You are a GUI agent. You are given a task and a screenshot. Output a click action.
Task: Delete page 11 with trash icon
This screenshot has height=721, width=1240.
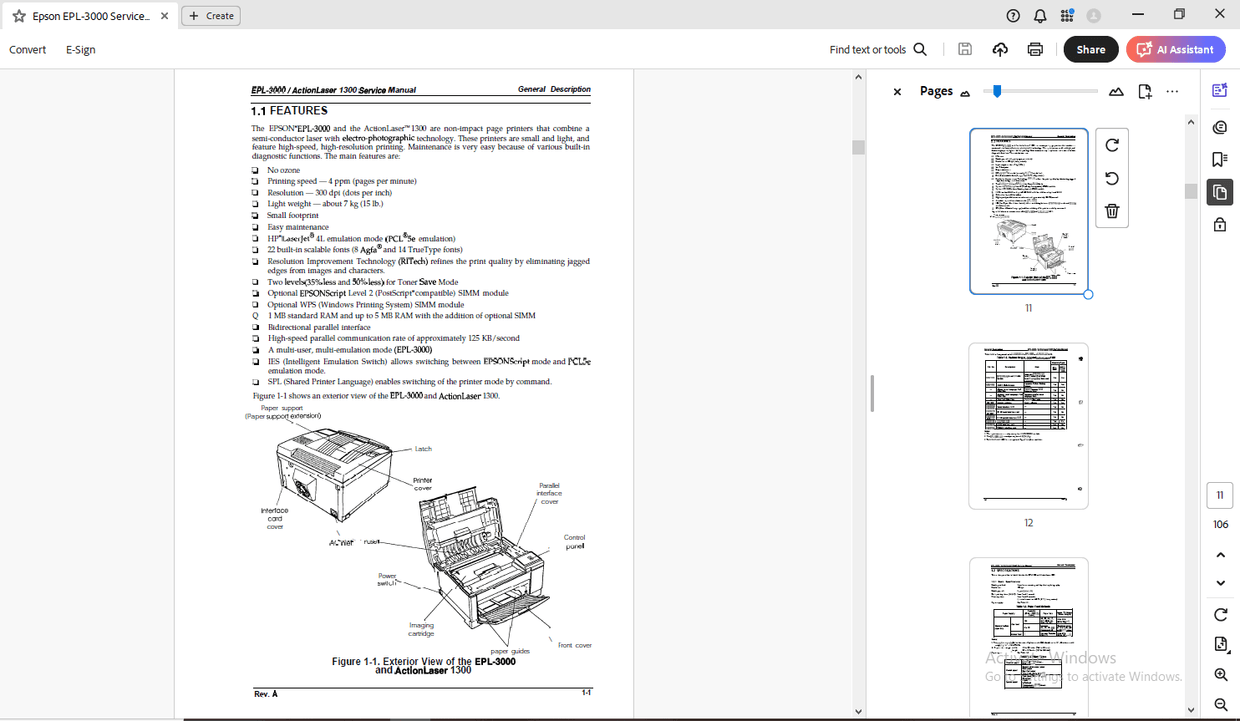click(1112, 211)
